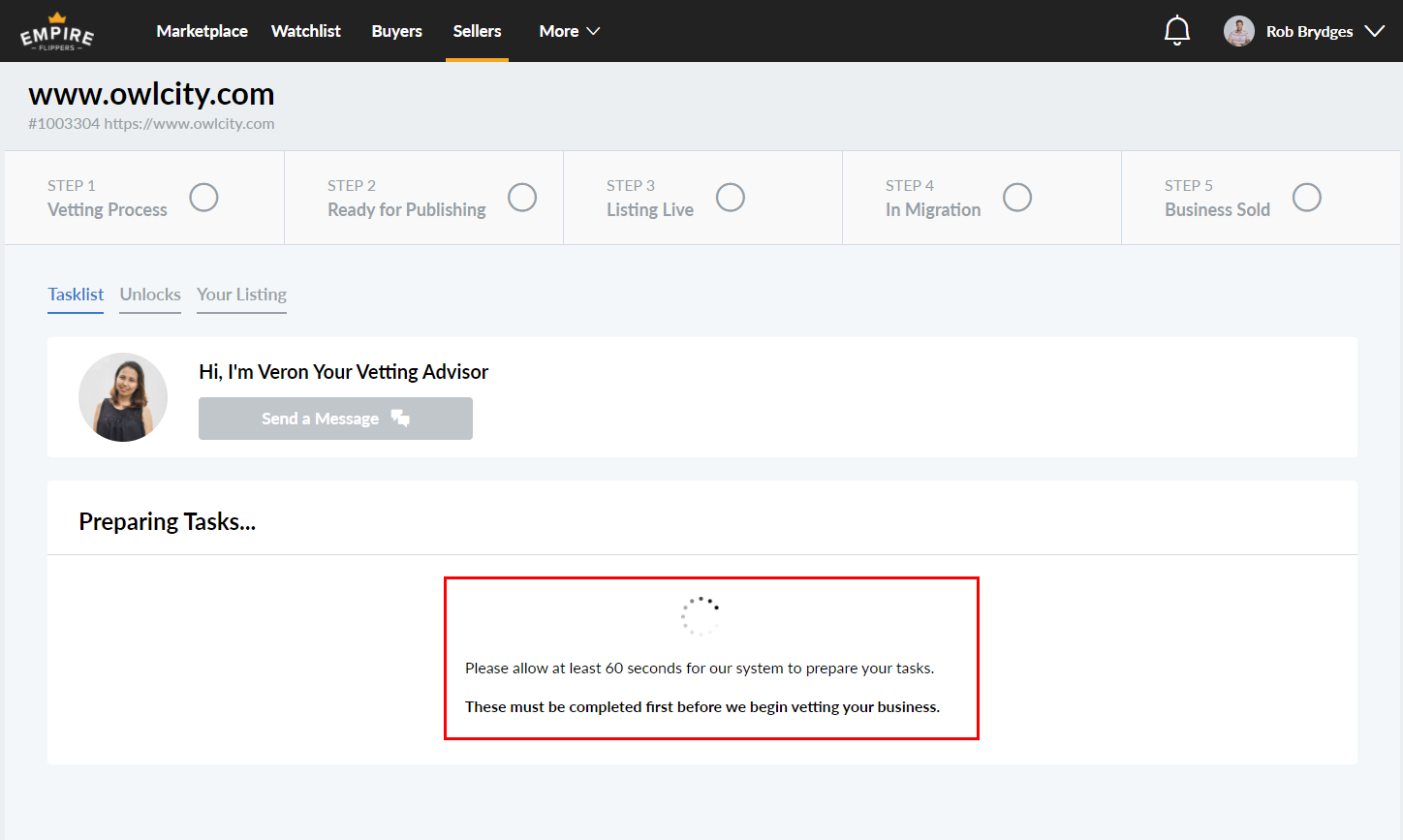Expand the Rob Brydges account menu

pos(1374,31)
